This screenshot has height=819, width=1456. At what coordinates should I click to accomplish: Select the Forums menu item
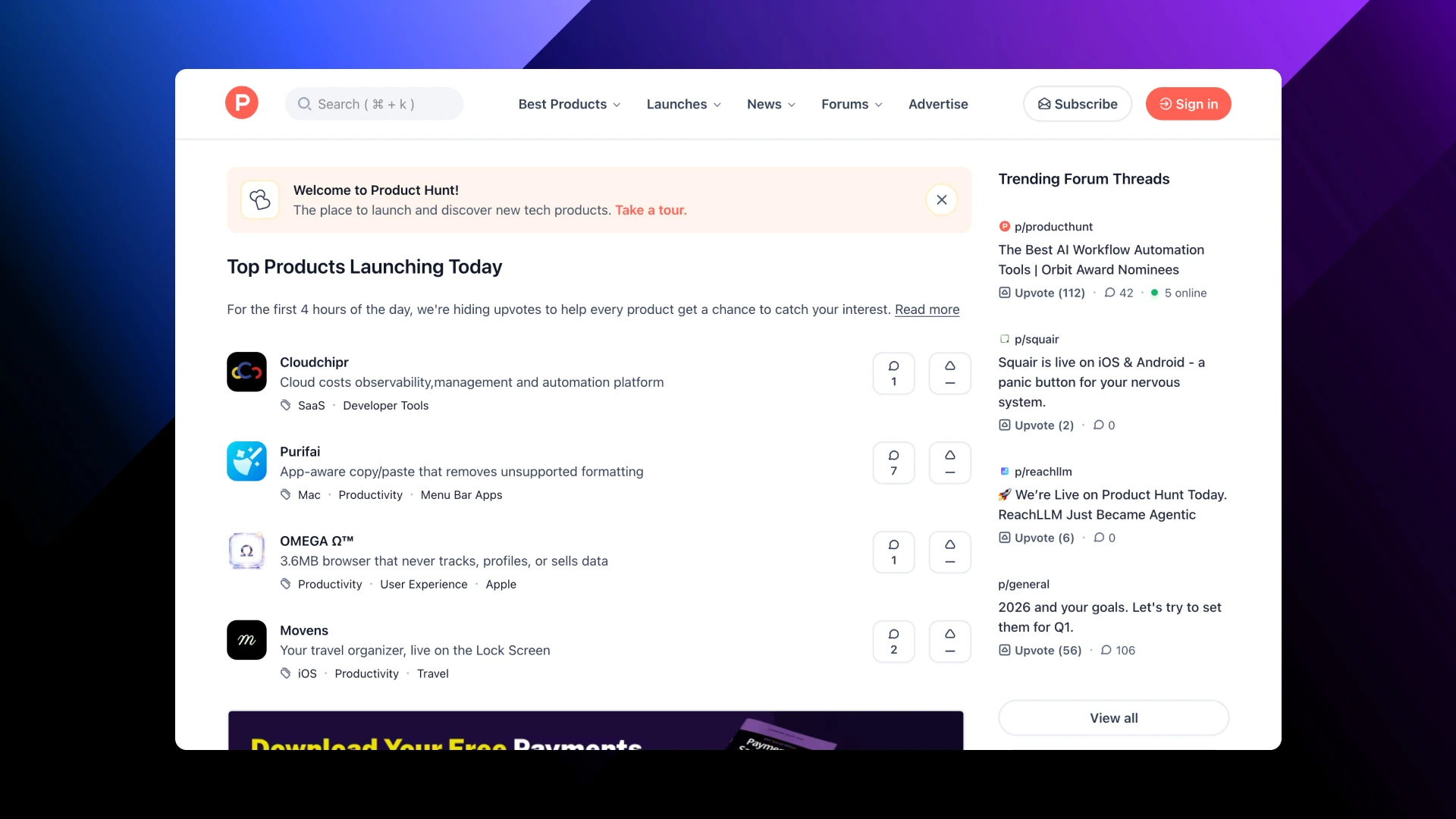click(x=851, y=104)
